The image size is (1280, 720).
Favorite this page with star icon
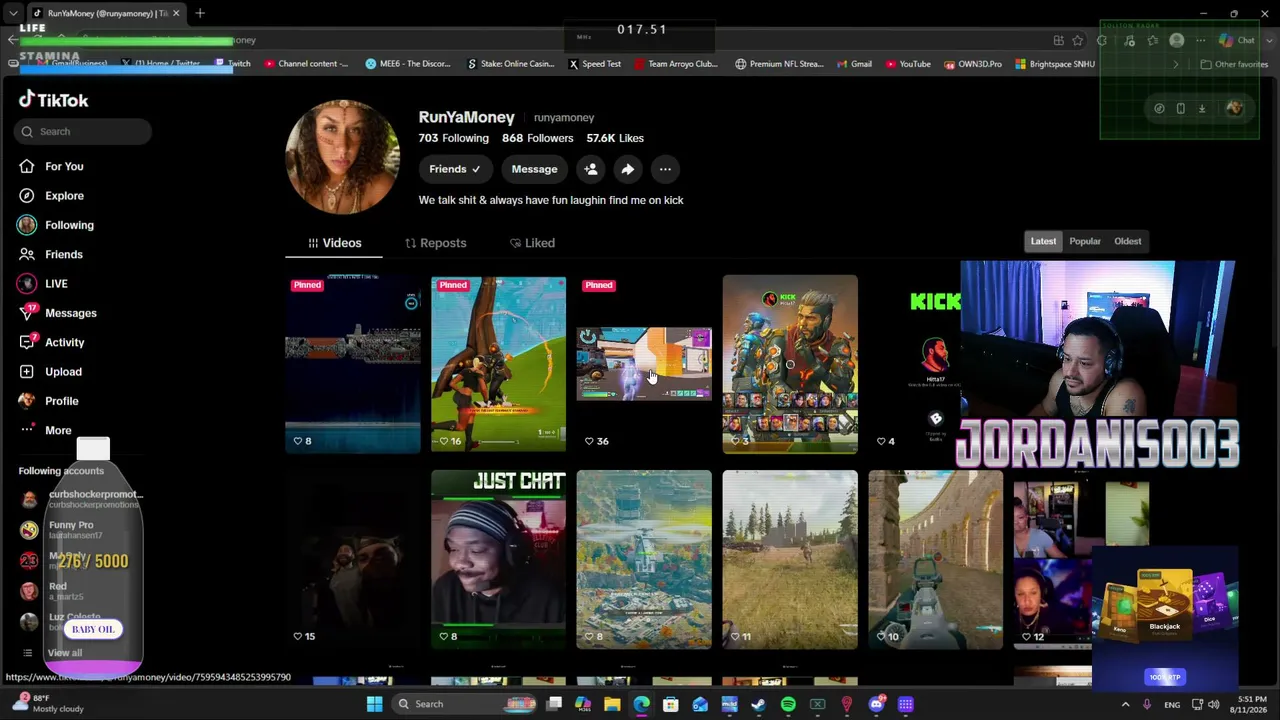click(x=1078, y=40)
